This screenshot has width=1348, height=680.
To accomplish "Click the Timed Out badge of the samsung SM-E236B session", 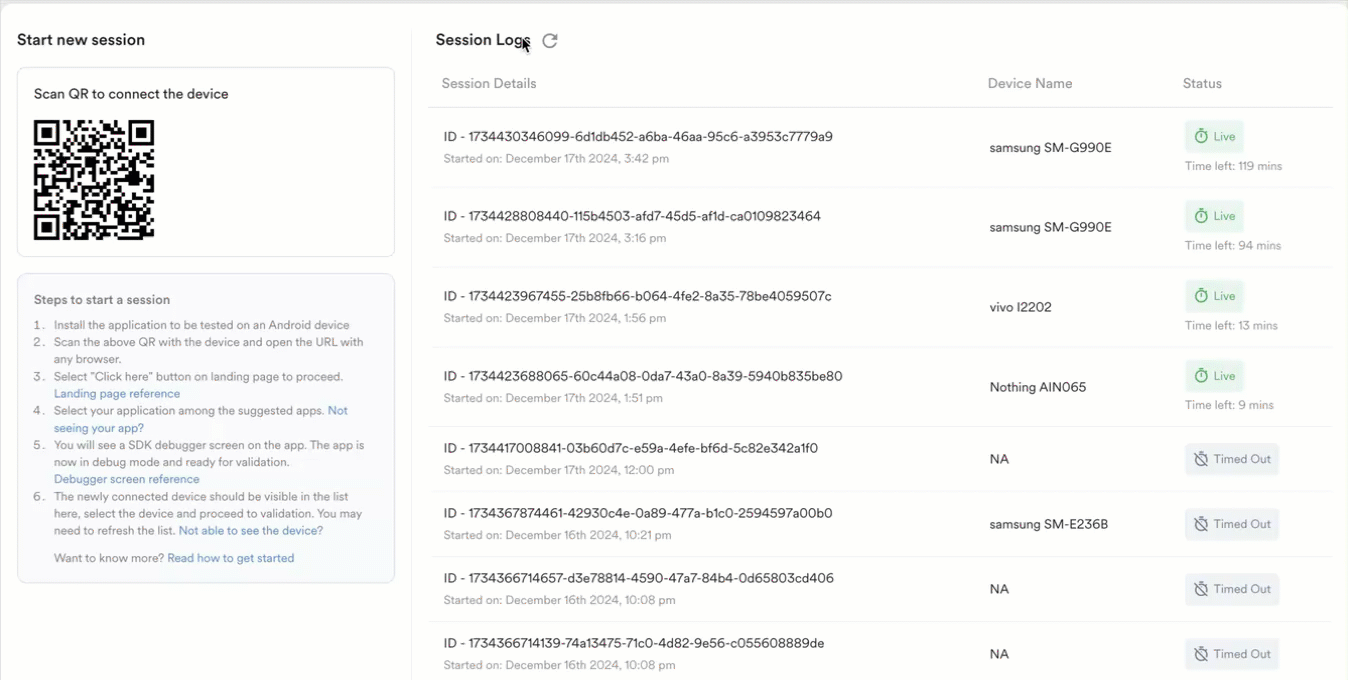I will (1231, 525).
